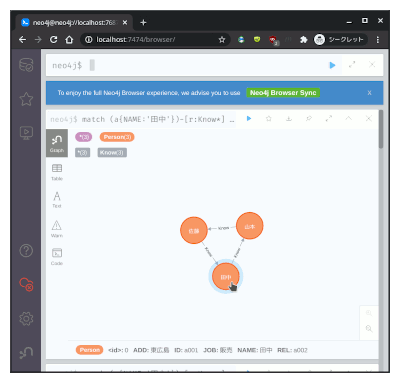This screenshot has width=400, height=383.
Task: Go back in the browser
Action: click(22, 40)
